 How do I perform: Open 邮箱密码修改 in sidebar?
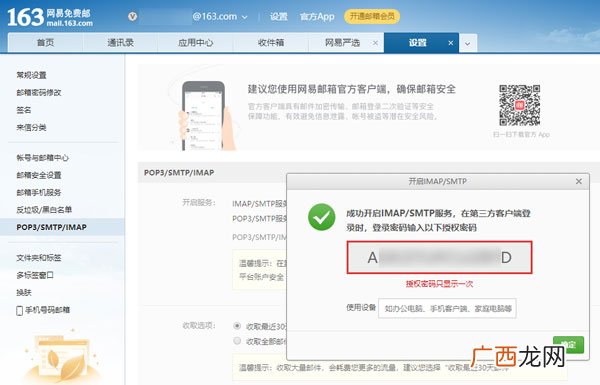pos(39,93)
